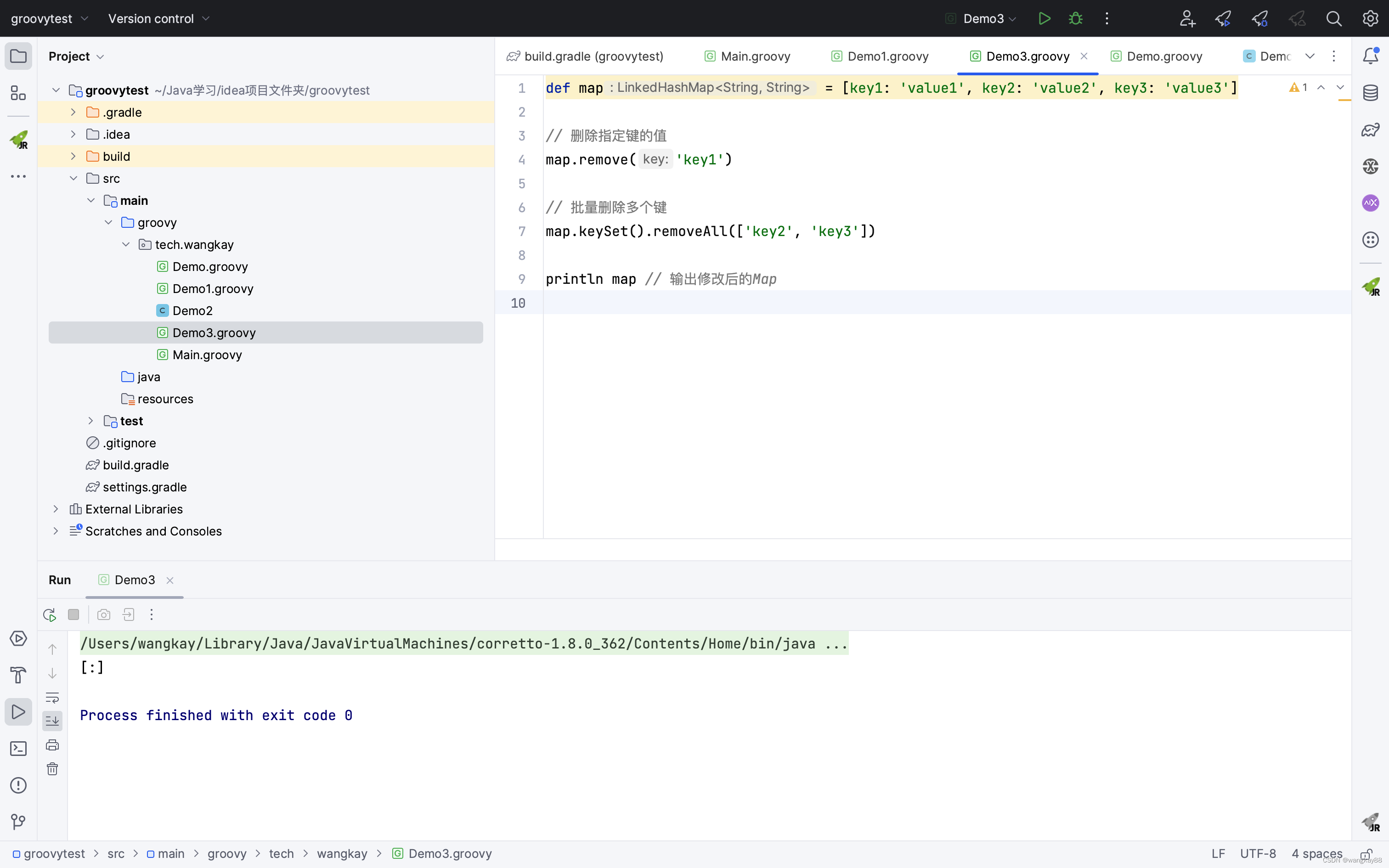This screenshot has height=868, width=1389.
Task: Click the stop process button in Run panel
Action: [73, 614]
